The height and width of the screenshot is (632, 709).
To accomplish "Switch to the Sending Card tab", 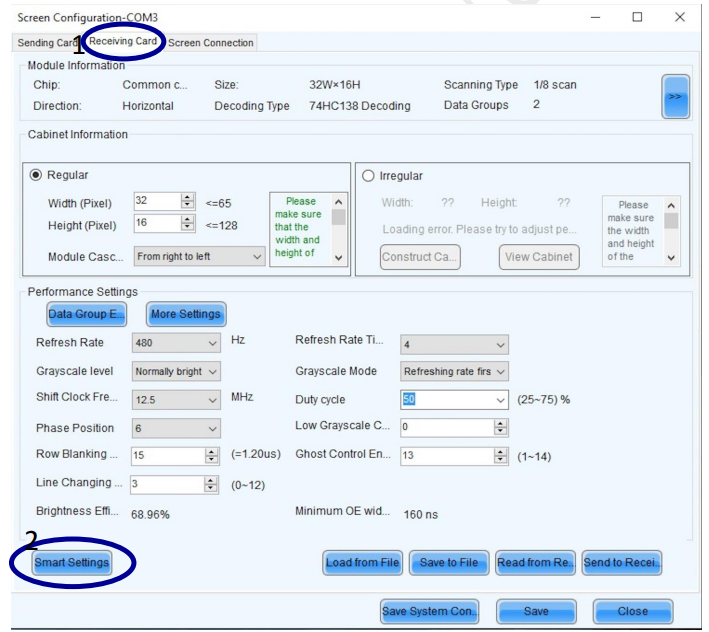I will coord(47,43).
